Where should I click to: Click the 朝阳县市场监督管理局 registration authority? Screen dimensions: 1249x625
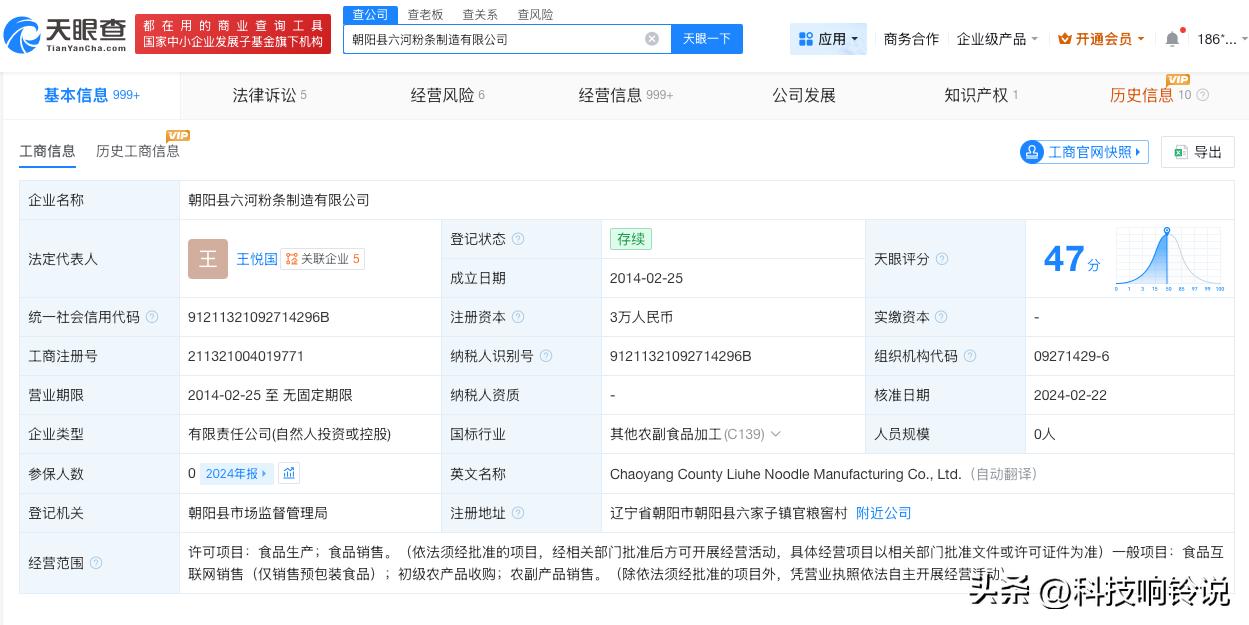258,513
